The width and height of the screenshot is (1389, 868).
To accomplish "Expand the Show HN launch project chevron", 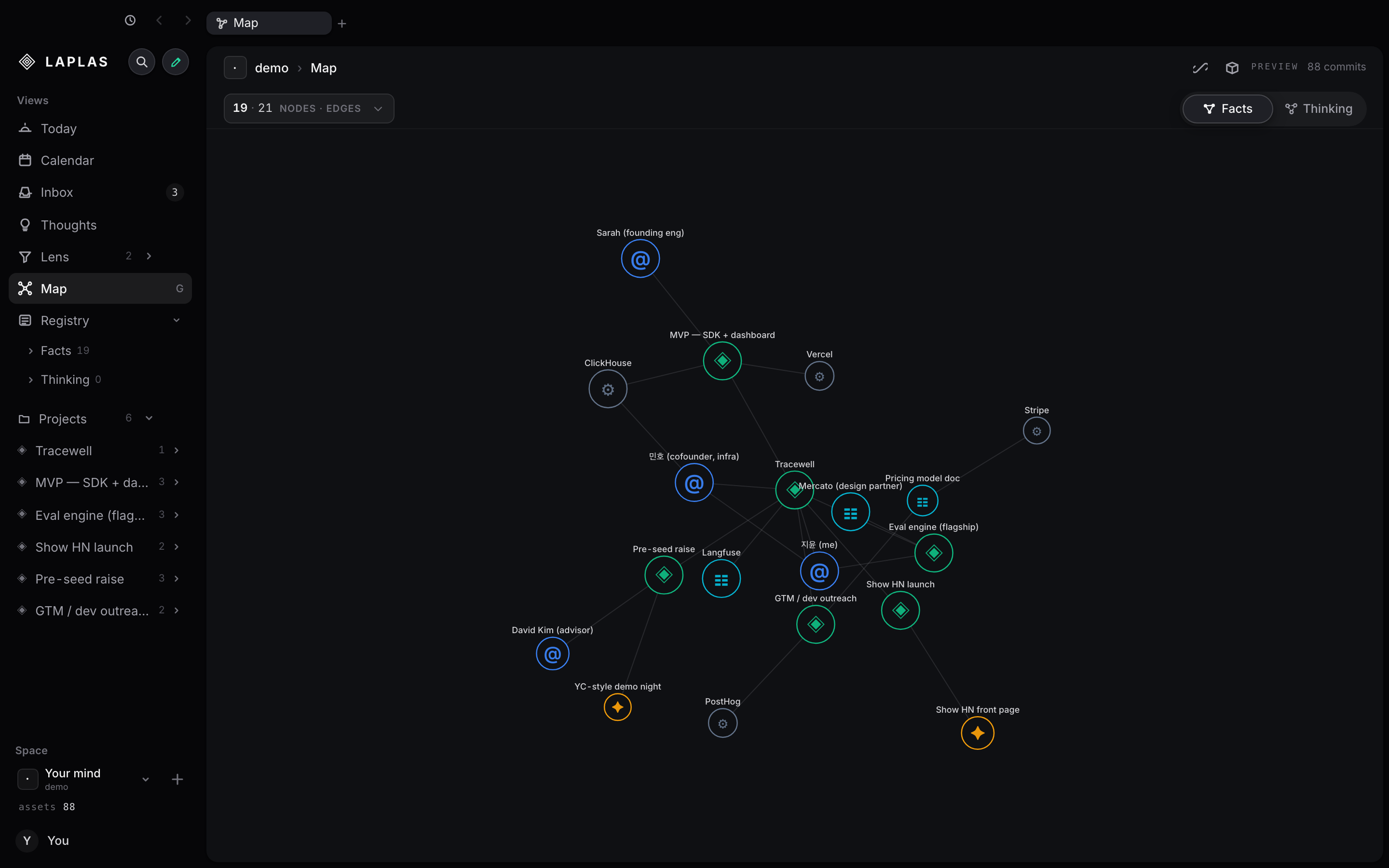I will coord(176,547).
